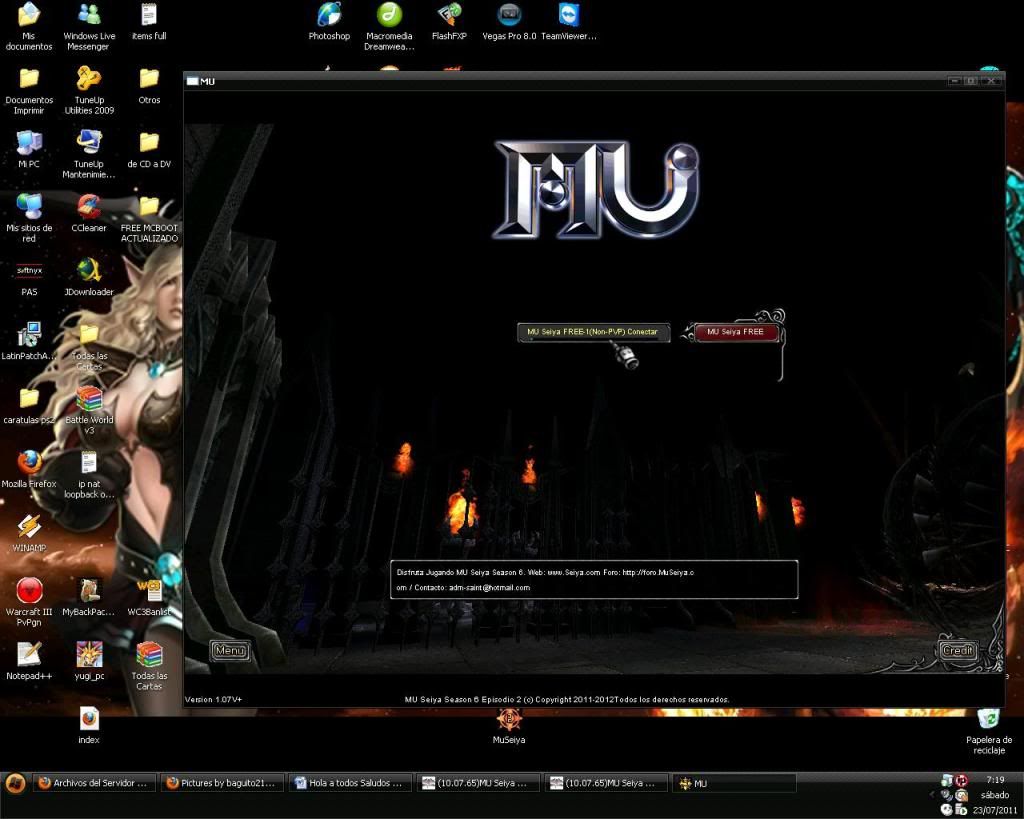Open Documentos Imprimir folder
The image size is (1024, 819).
click(x=29, y=91)
